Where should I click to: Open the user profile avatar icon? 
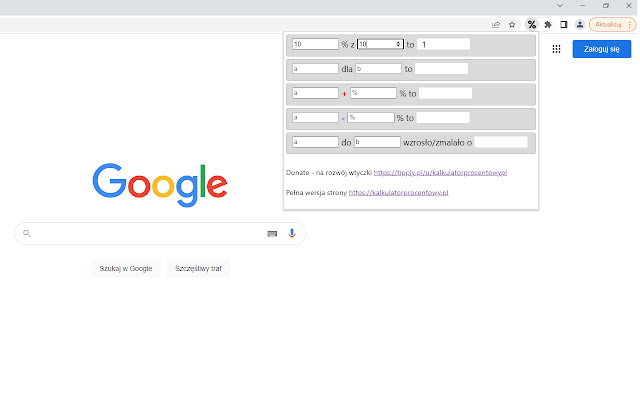(x=580, y=24)
